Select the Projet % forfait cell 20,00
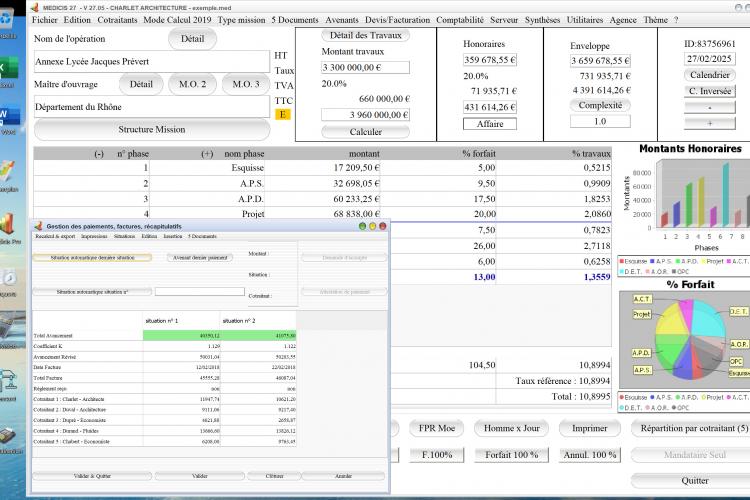The width and height of the screenshot is (750, 500). pos(439,214)
